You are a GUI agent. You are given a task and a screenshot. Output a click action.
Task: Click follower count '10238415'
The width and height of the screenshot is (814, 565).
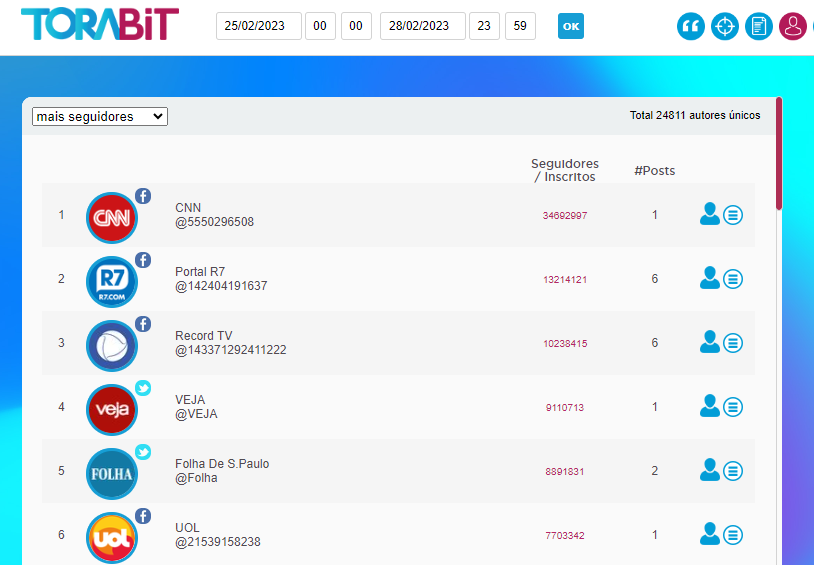point(565,344)
